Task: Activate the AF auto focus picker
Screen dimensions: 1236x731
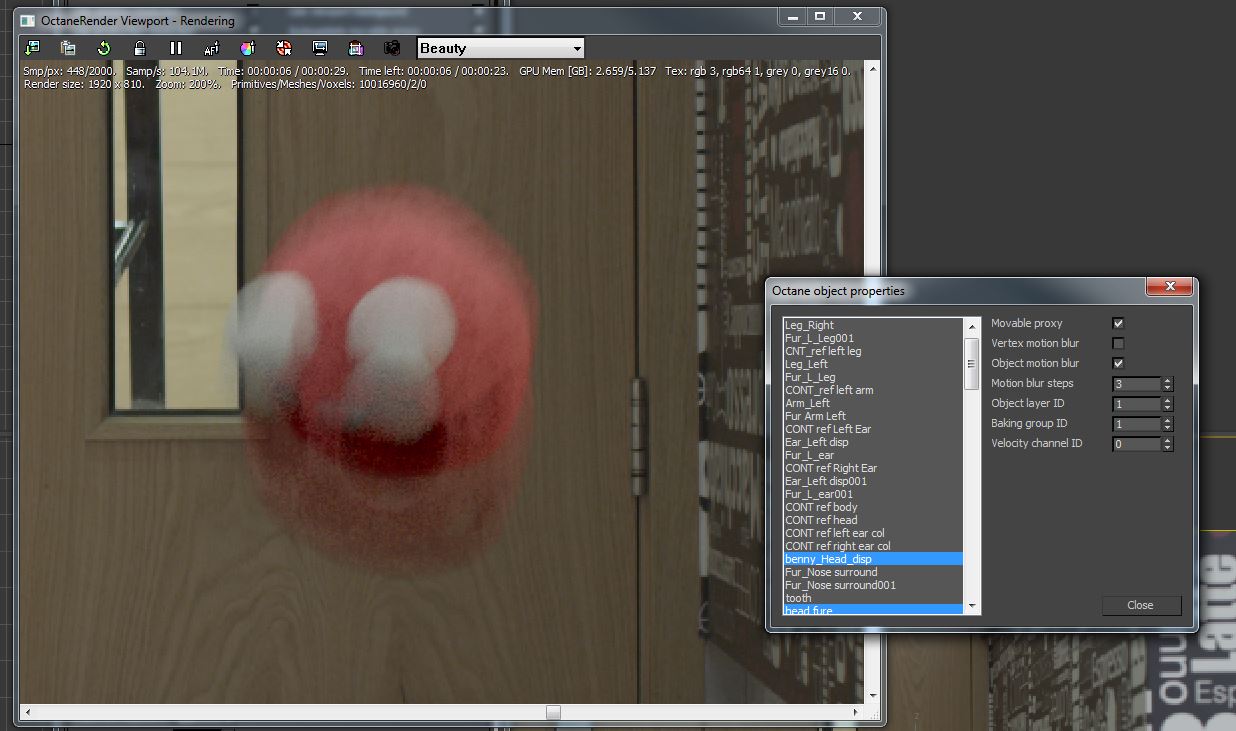Action: click(212, 48)
